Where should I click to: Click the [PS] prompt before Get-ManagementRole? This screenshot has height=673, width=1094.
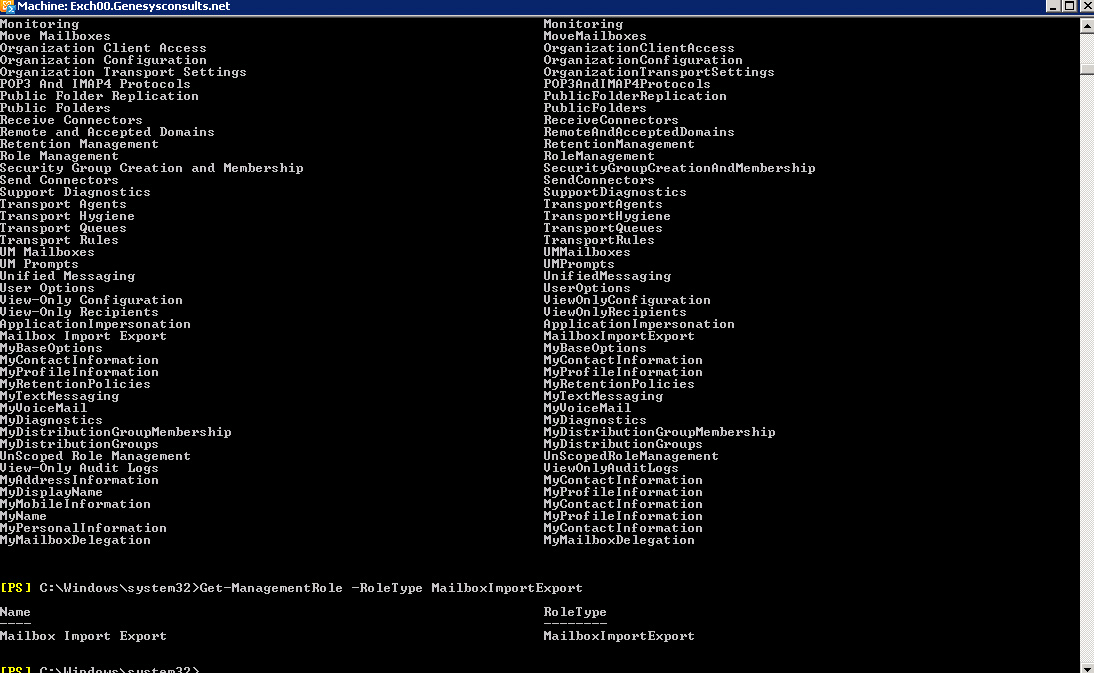tap(16, 588)
